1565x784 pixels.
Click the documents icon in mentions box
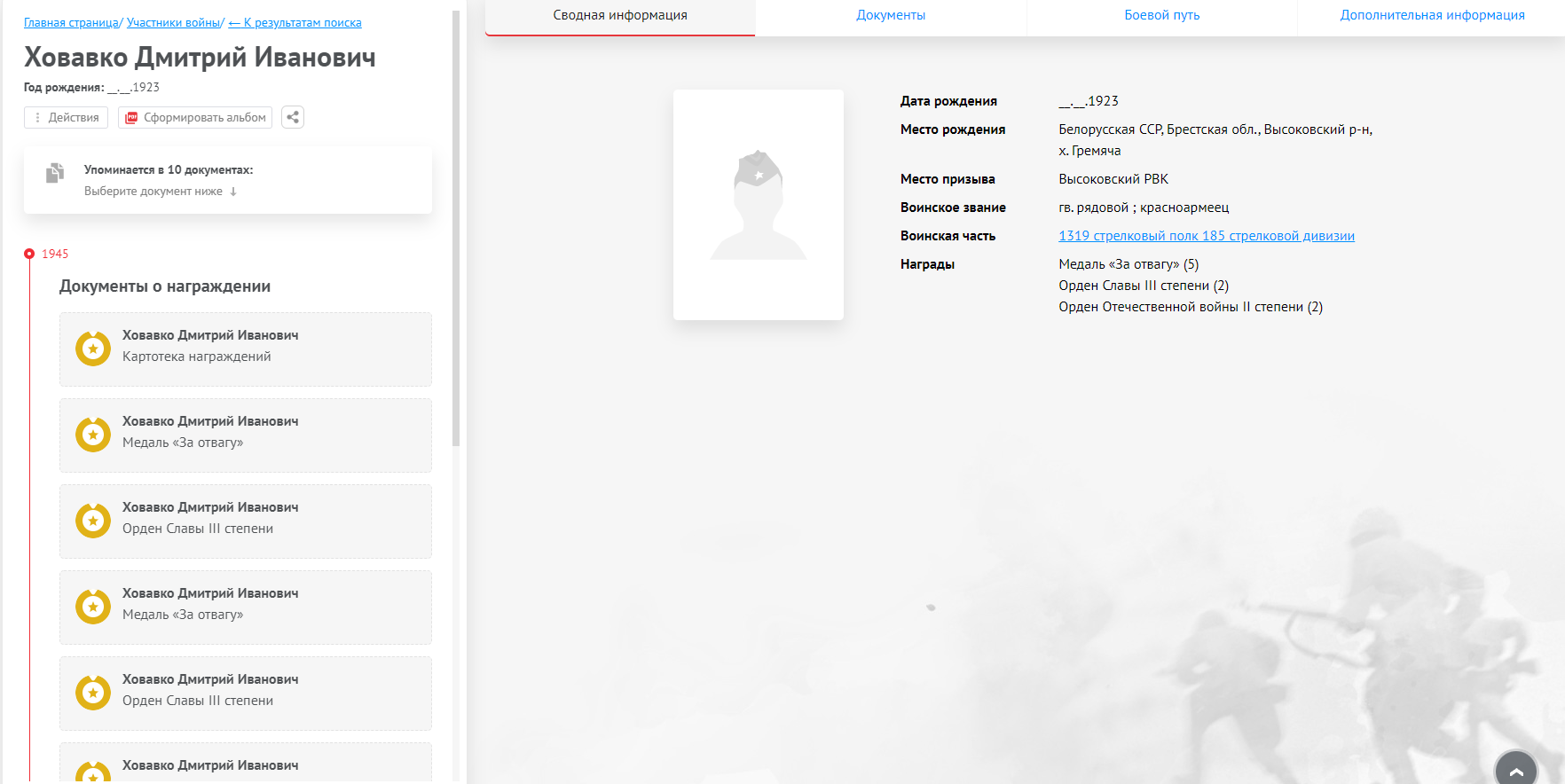click(55, 173)
